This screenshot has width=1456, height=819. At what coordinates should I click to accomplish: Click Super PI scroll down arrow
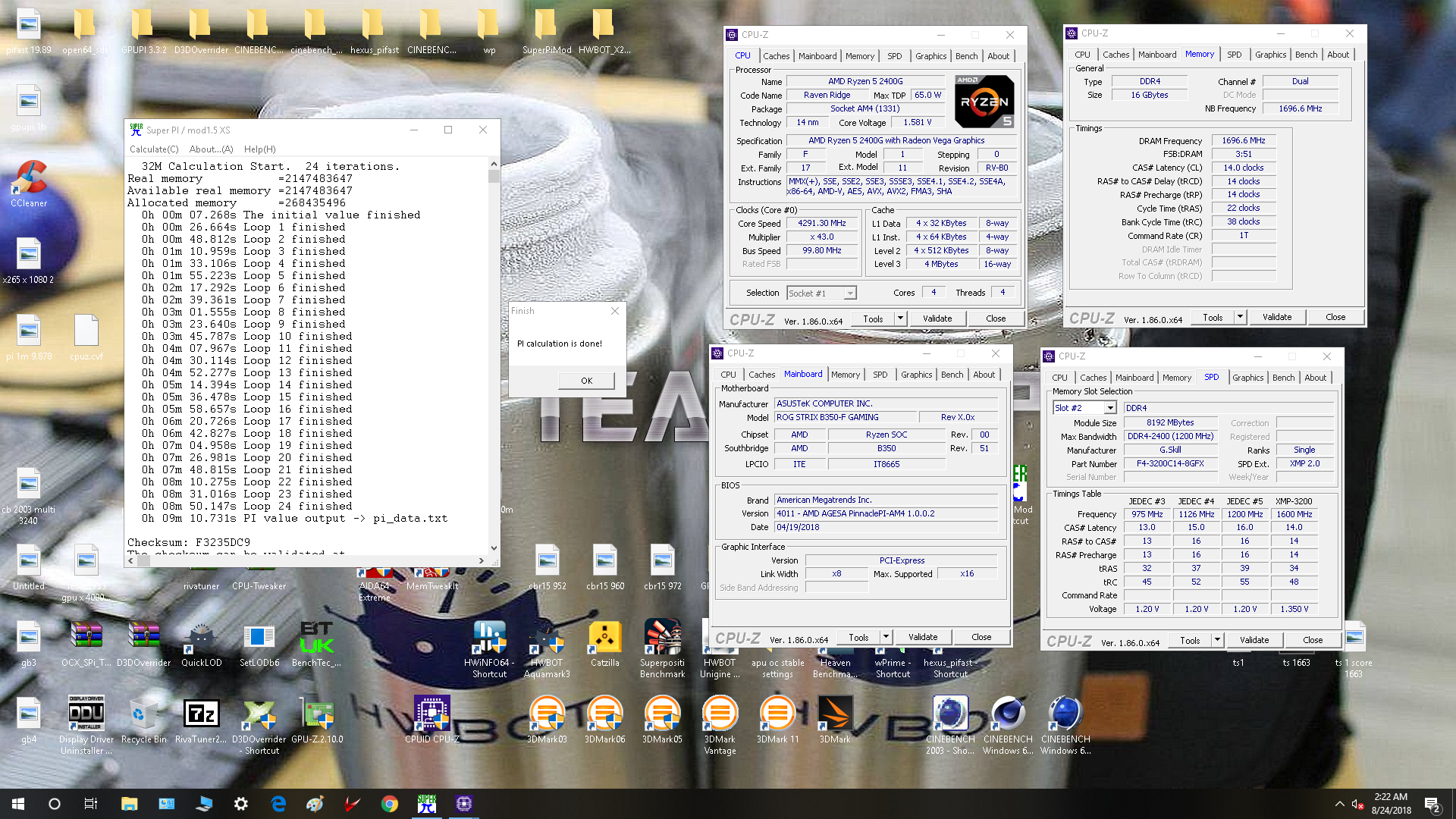494,548
